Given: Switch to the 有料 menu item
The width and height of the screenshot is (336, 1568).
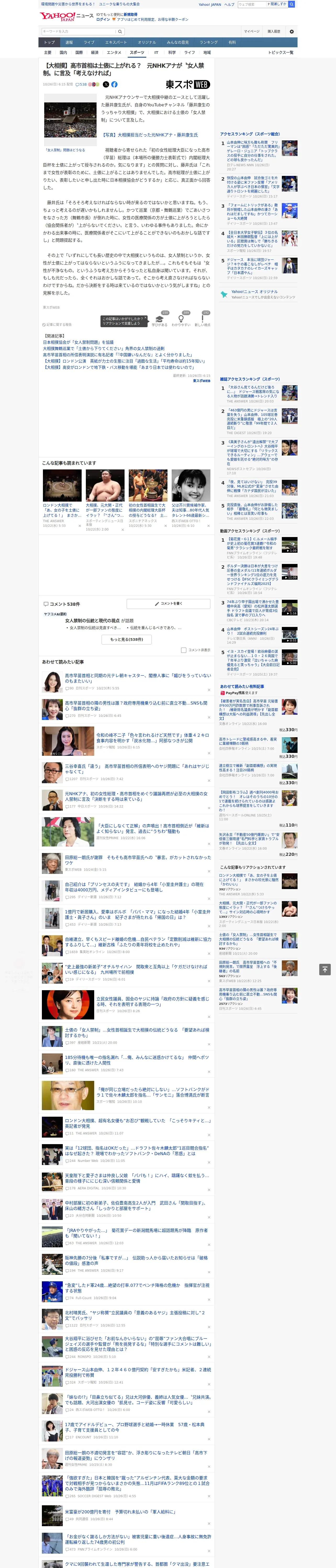Looking at the screenshot, I should (232, 43).
